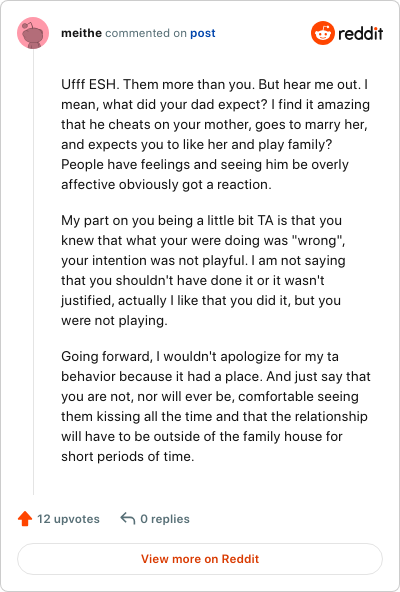Open meithe's pink avatar image
400x592 pixels.
(x=33, y=33)
